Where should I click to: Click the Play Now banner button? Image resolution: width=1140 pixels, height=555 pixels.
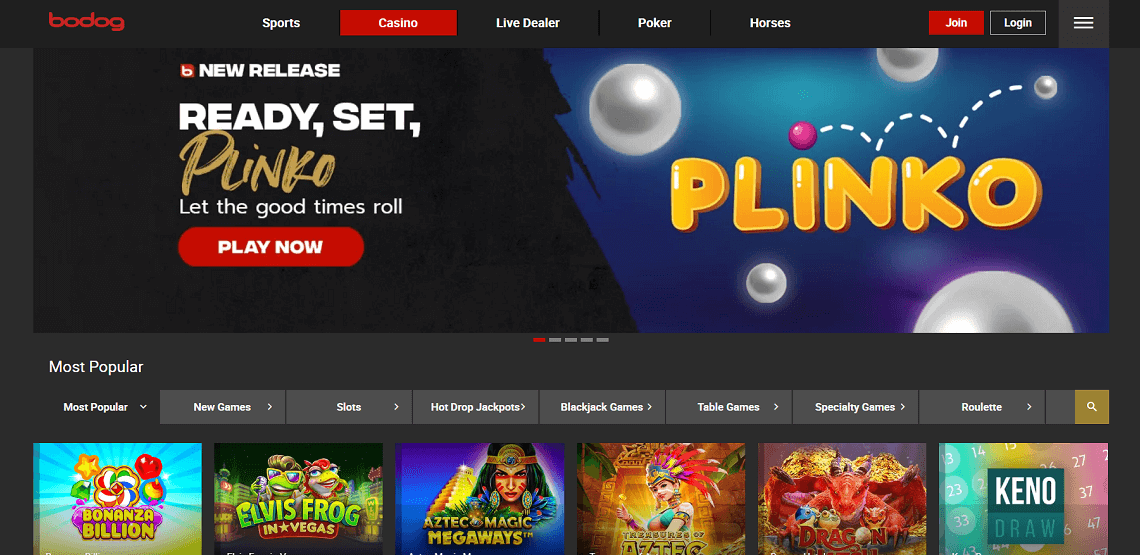point(270,247)
